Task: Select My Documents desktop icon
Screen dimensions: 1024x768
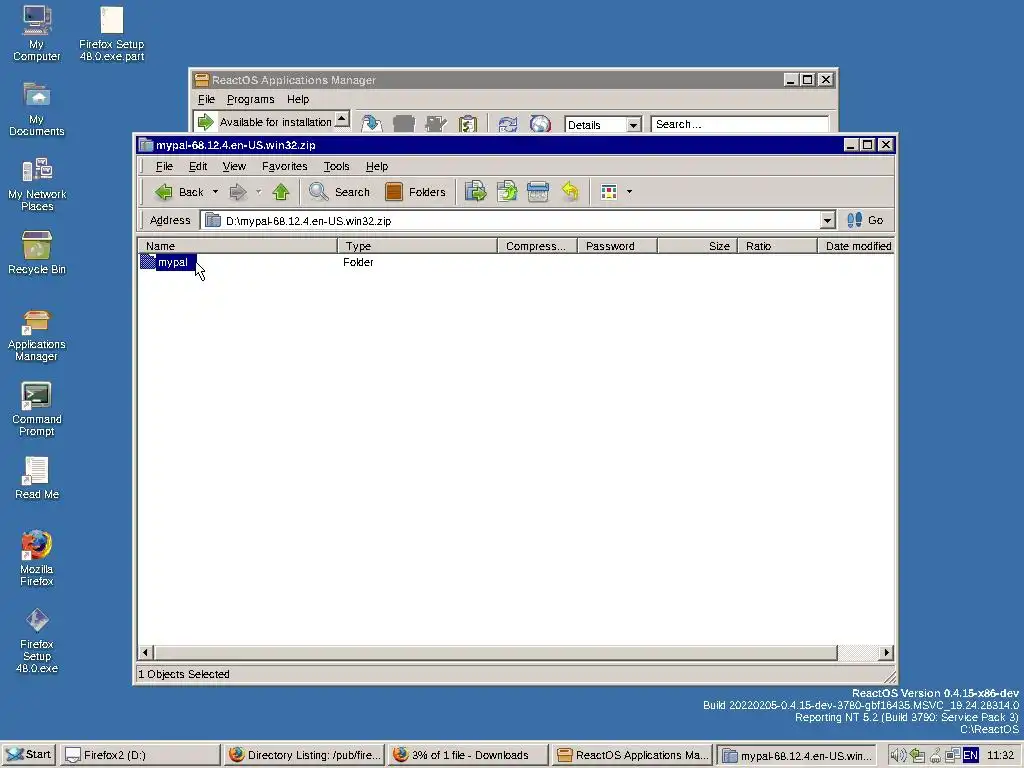Action: click(37, 108)
